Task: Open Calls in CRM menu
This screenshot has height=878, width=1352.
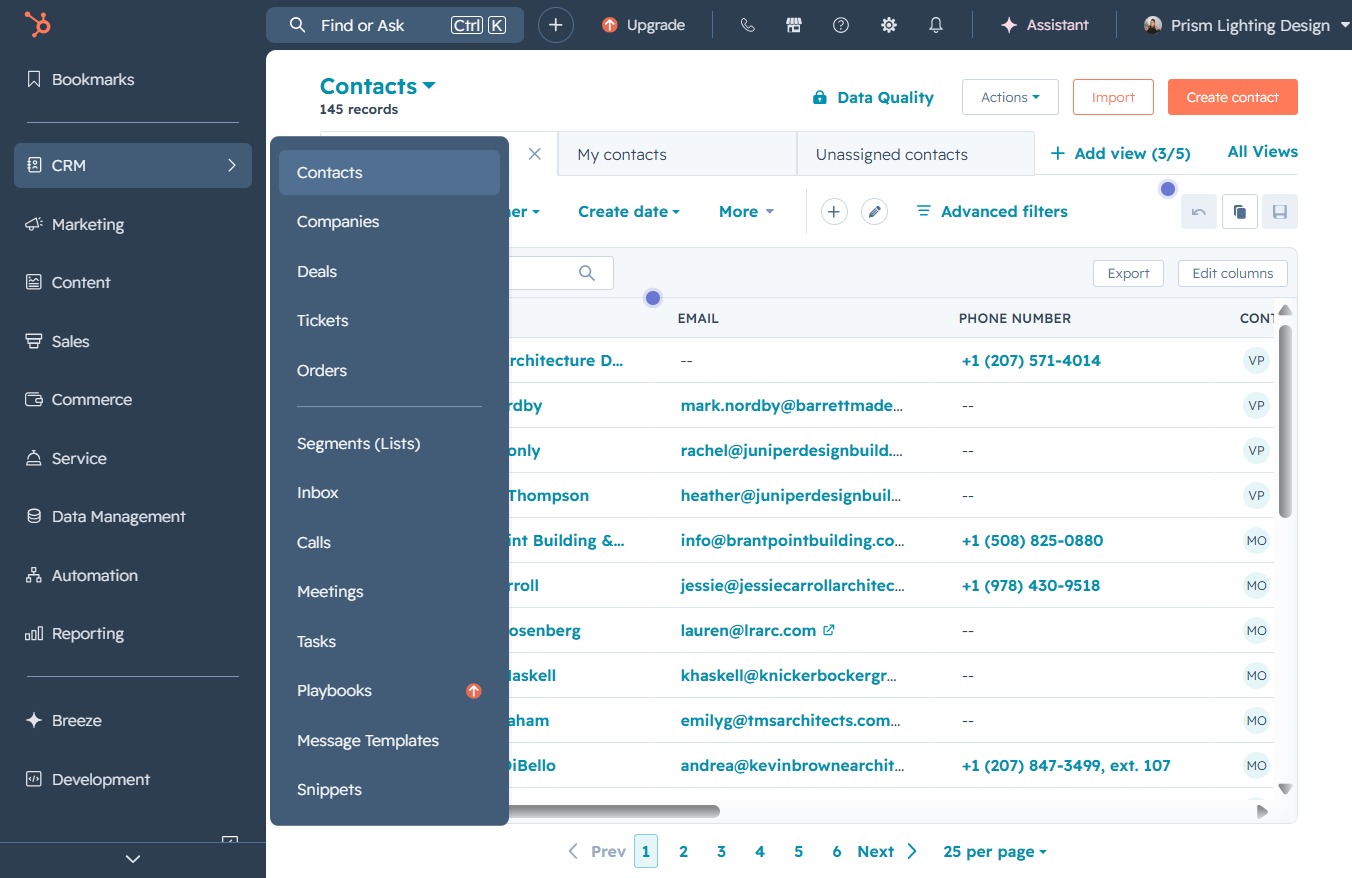Action: (389, 542)
